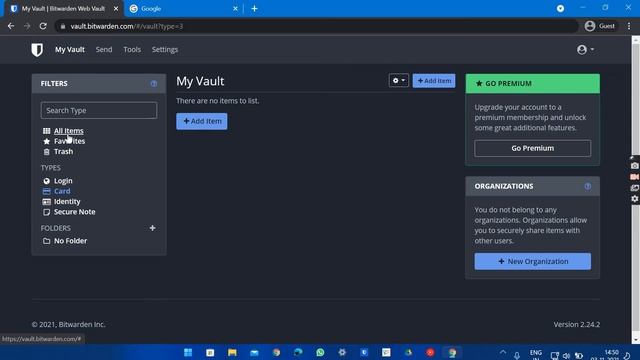This screenshot has height=360, width=640.
Task: Close the Bitwarden Web Vault tab
Action: point(116,9)
